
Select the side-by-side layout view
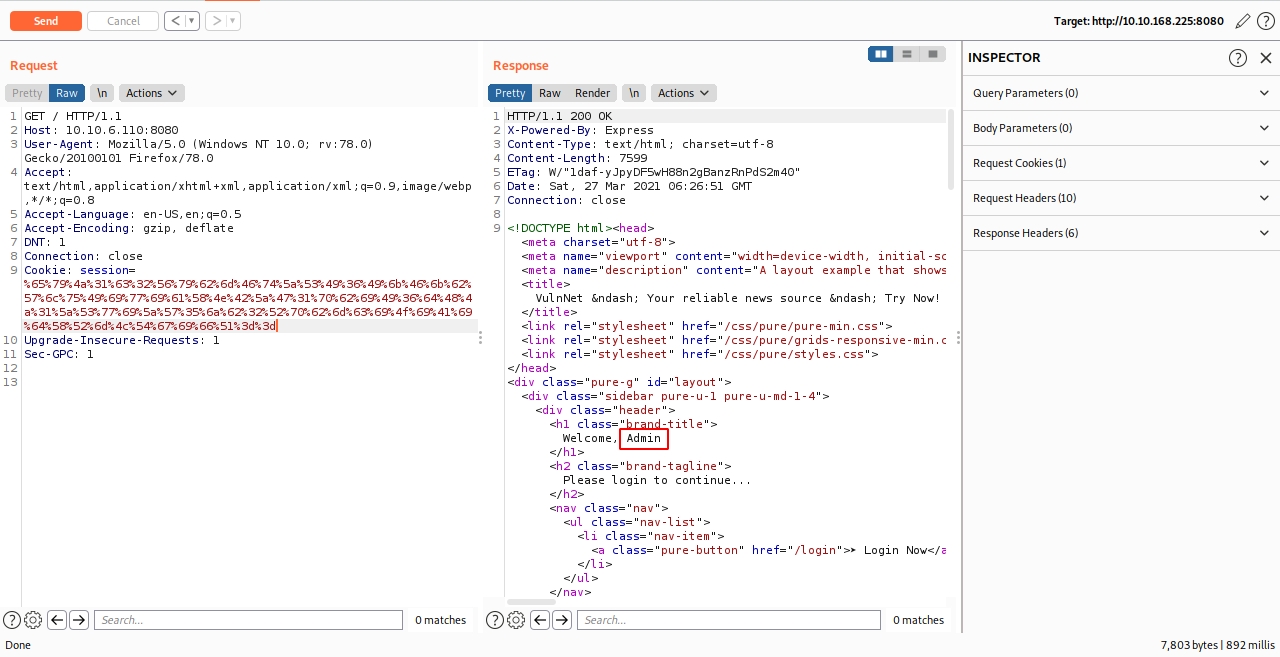click(x=881, y=54)
